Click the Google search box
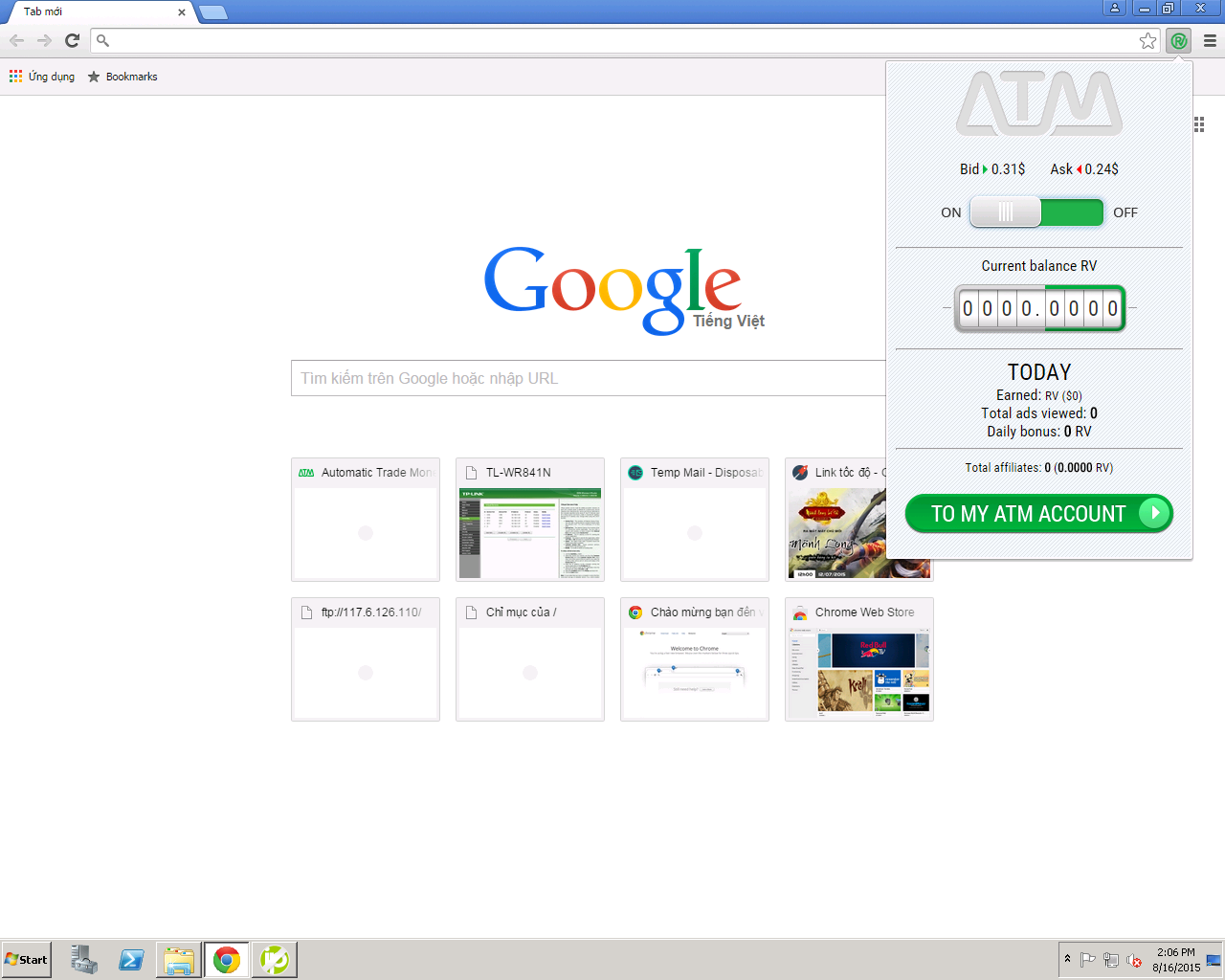Screen dimensions: 1225x980 (x=589, y=378)
